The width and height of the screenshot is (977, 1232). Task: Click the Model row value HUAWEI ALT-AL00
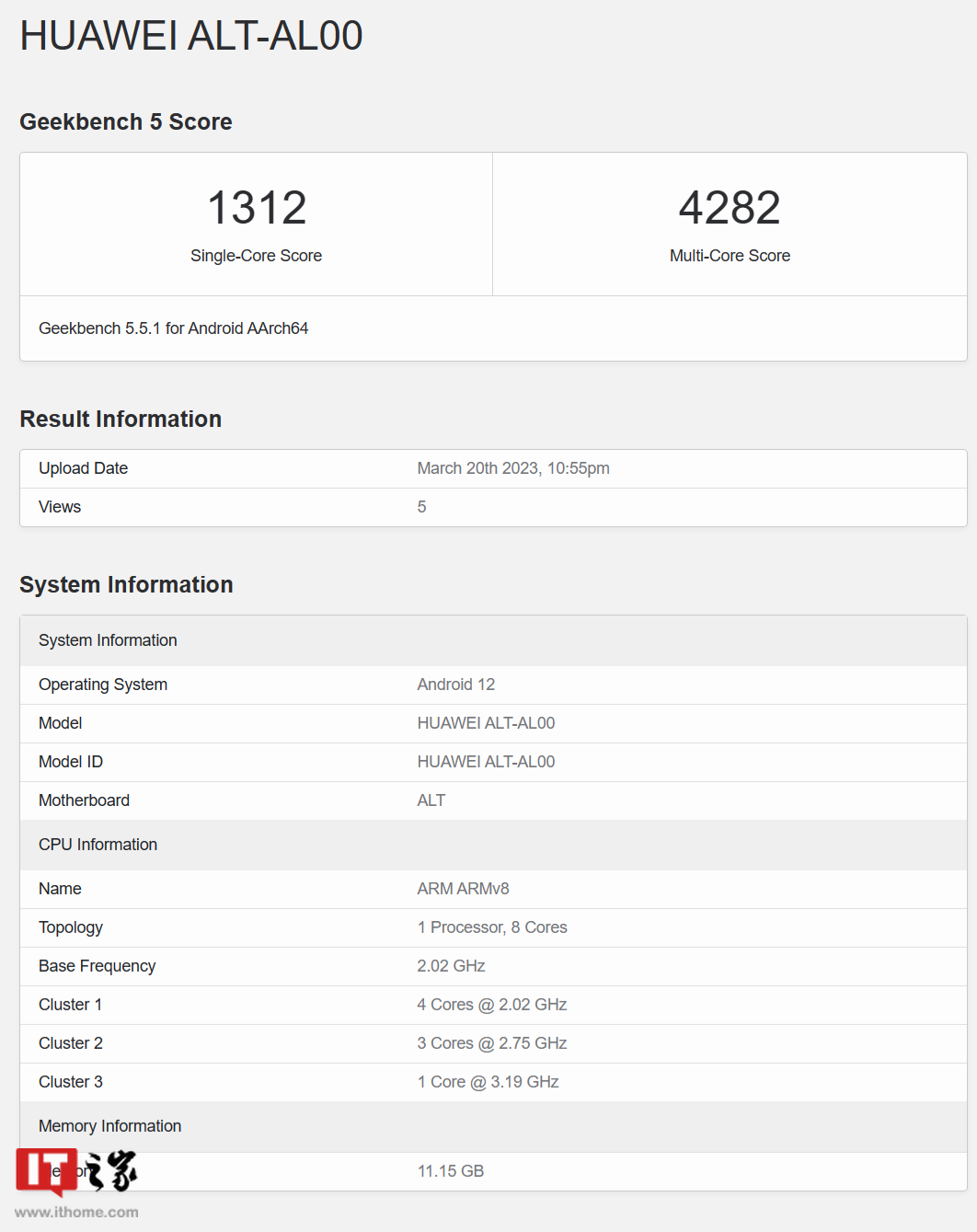(486, 723)
